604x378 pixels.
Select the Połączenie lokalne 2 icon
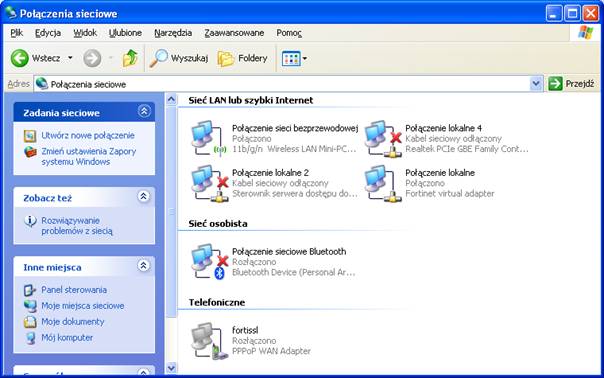pos(210,183)
